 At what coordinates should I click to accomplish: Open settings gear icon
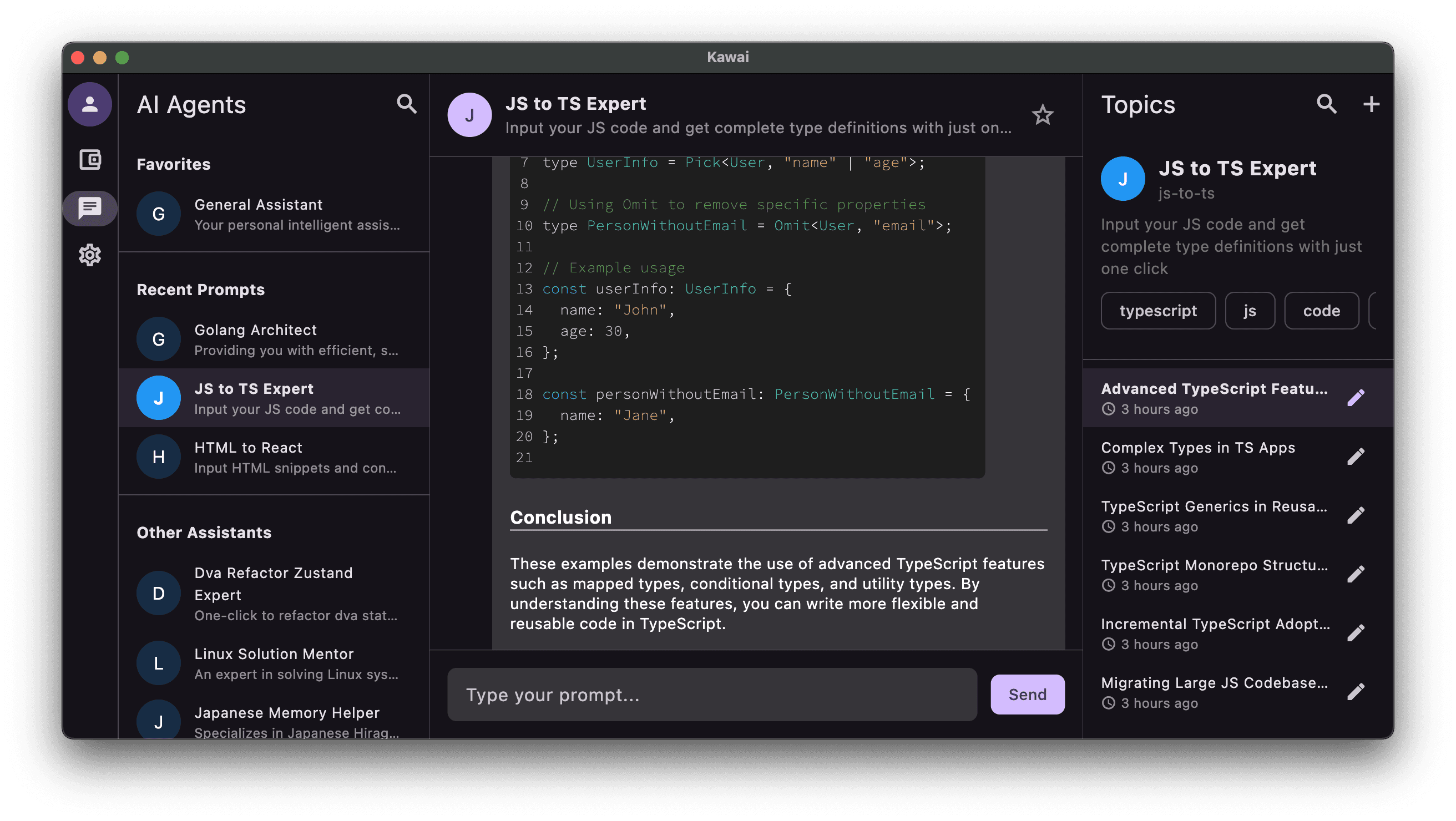(90, 255)
